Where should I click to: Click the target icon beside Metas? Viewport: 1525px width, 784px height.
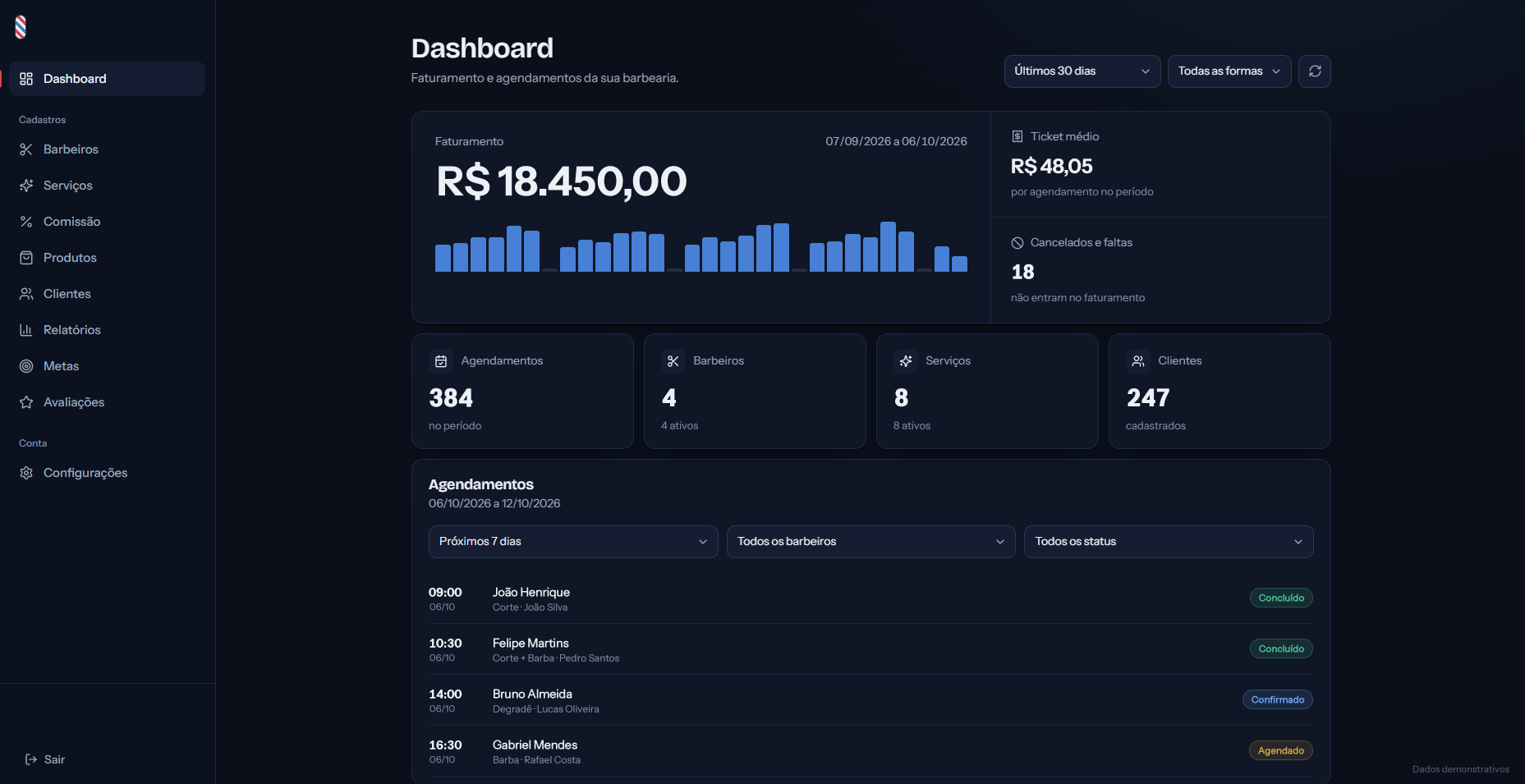[x=26, y=366]
